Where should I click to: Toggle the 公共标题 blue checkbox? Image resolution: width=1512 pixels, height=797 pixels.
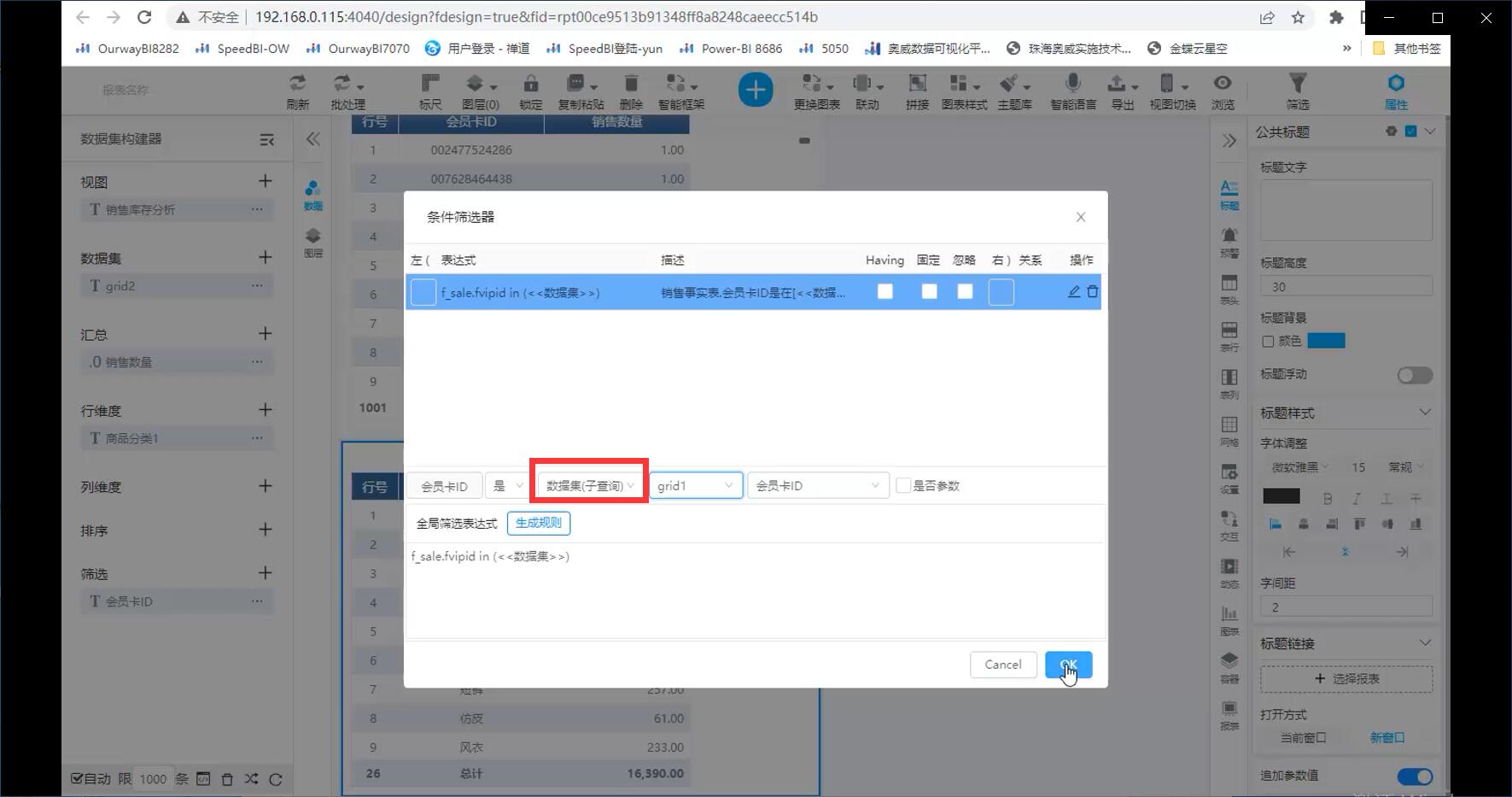(x=1410, y=132)
